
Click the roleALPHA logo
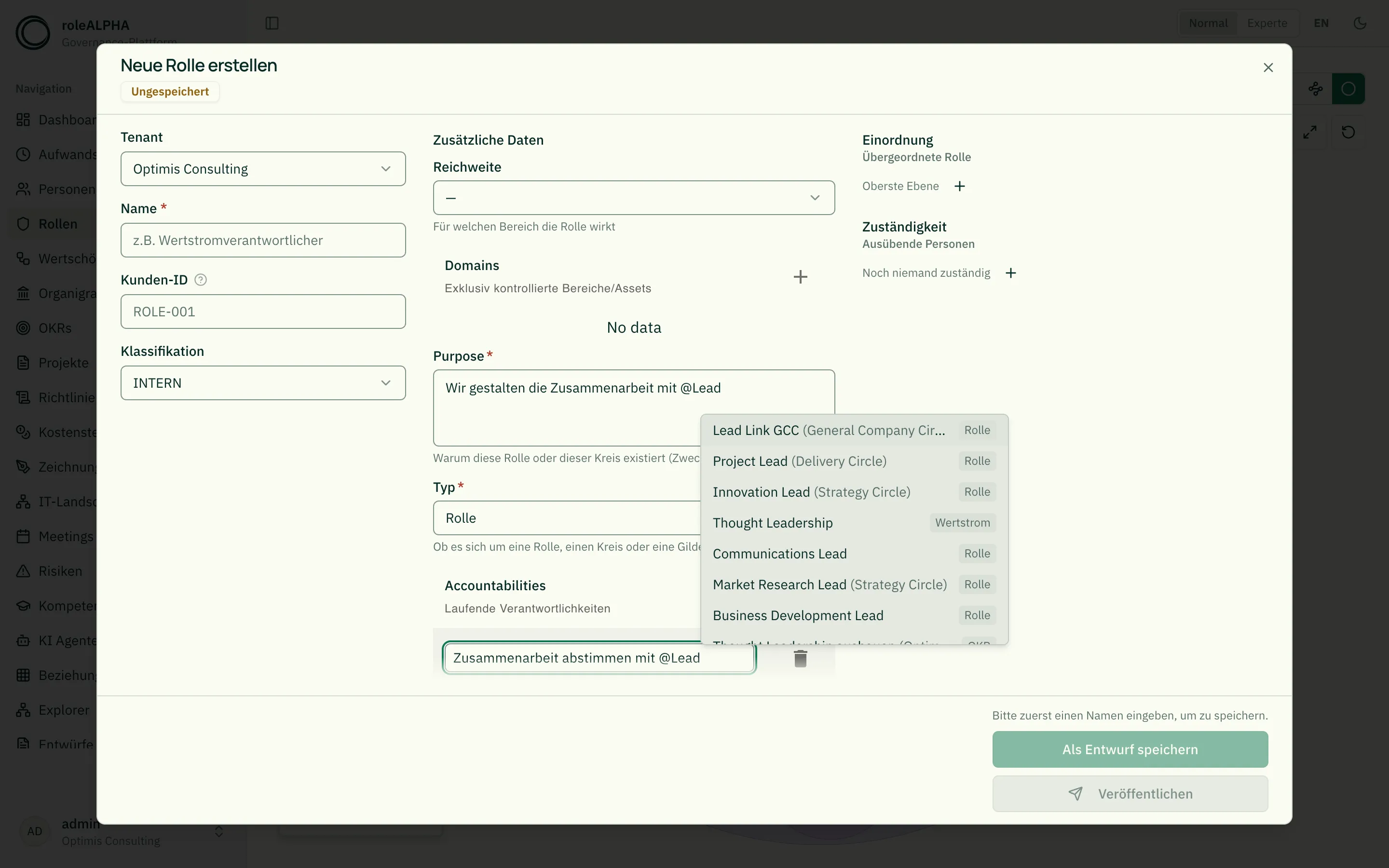click(x=33, y=33)
